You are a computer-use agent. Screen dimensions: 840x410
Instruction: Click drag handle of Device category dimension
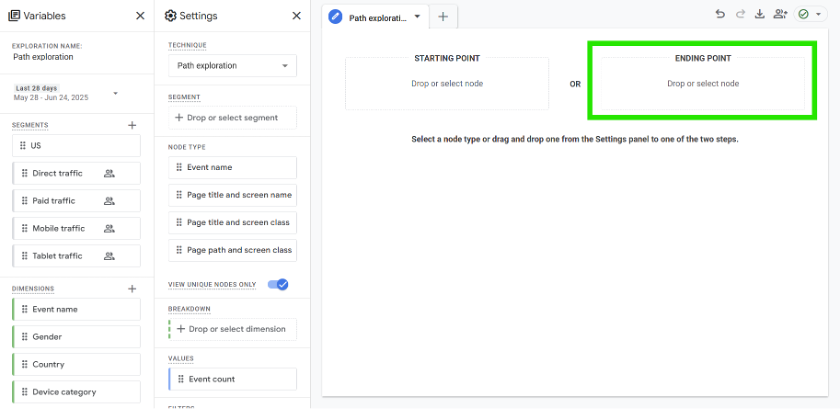click(24, 392)
